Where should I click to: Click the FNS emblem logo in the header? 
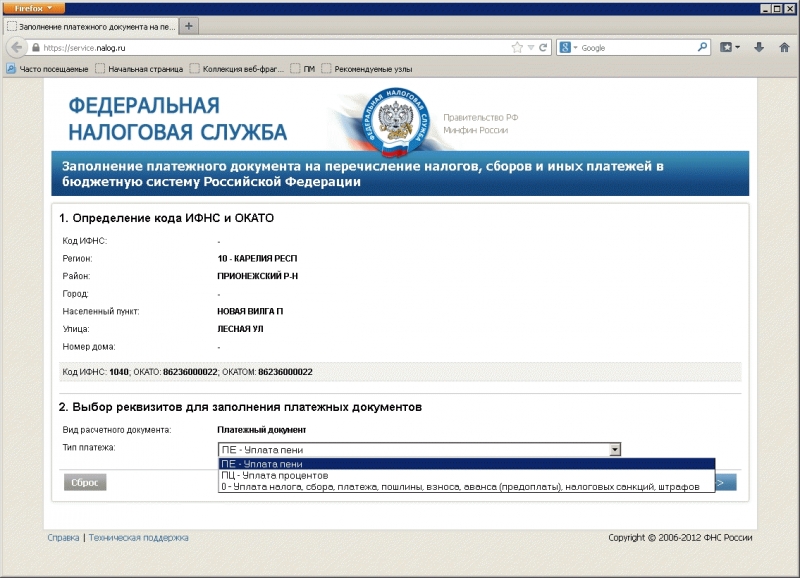pyautogui.click(x=394, y=119)
